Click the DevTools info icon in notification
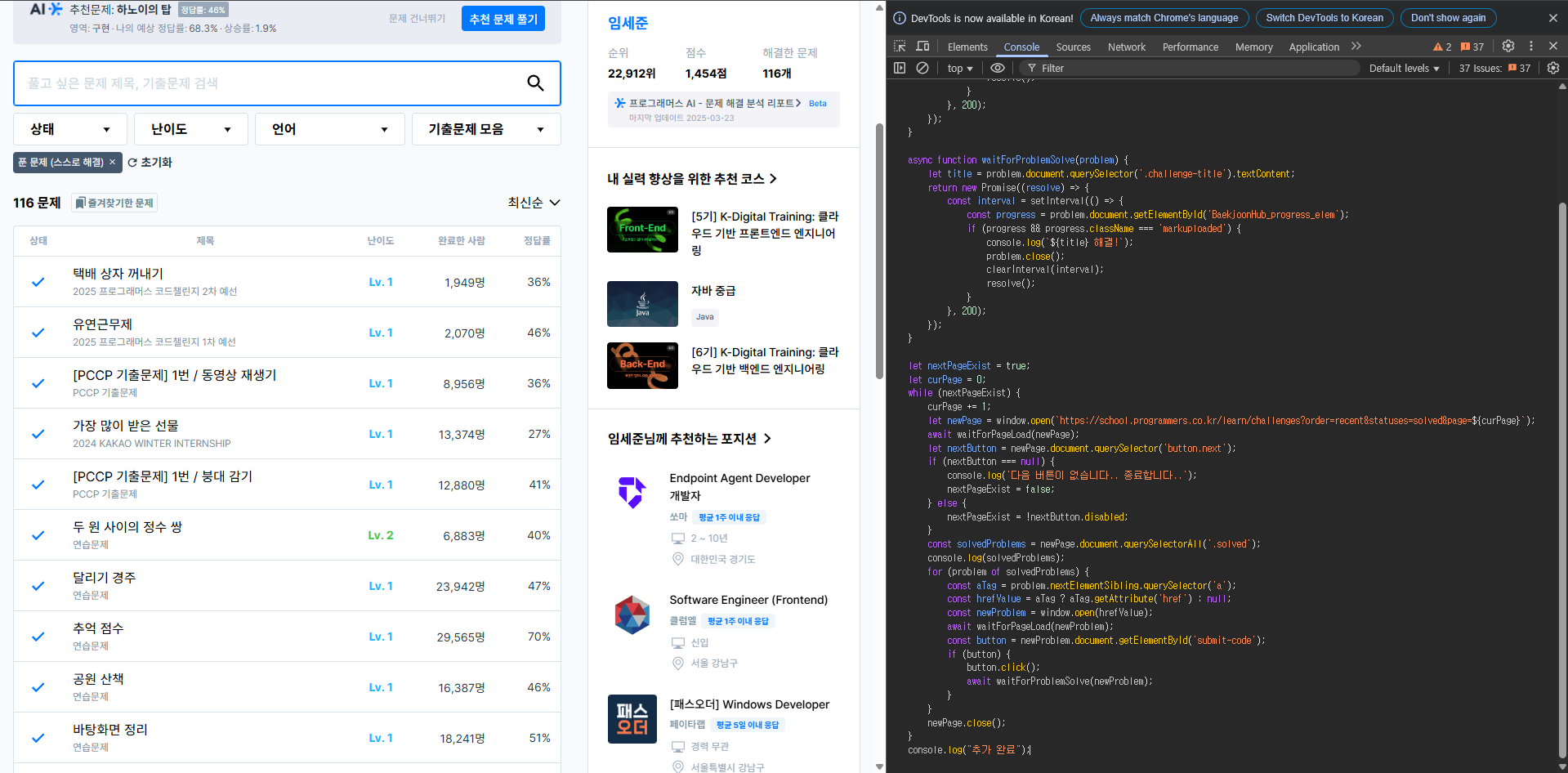Viewport: 1568px width, 773px height. (900, 18)
